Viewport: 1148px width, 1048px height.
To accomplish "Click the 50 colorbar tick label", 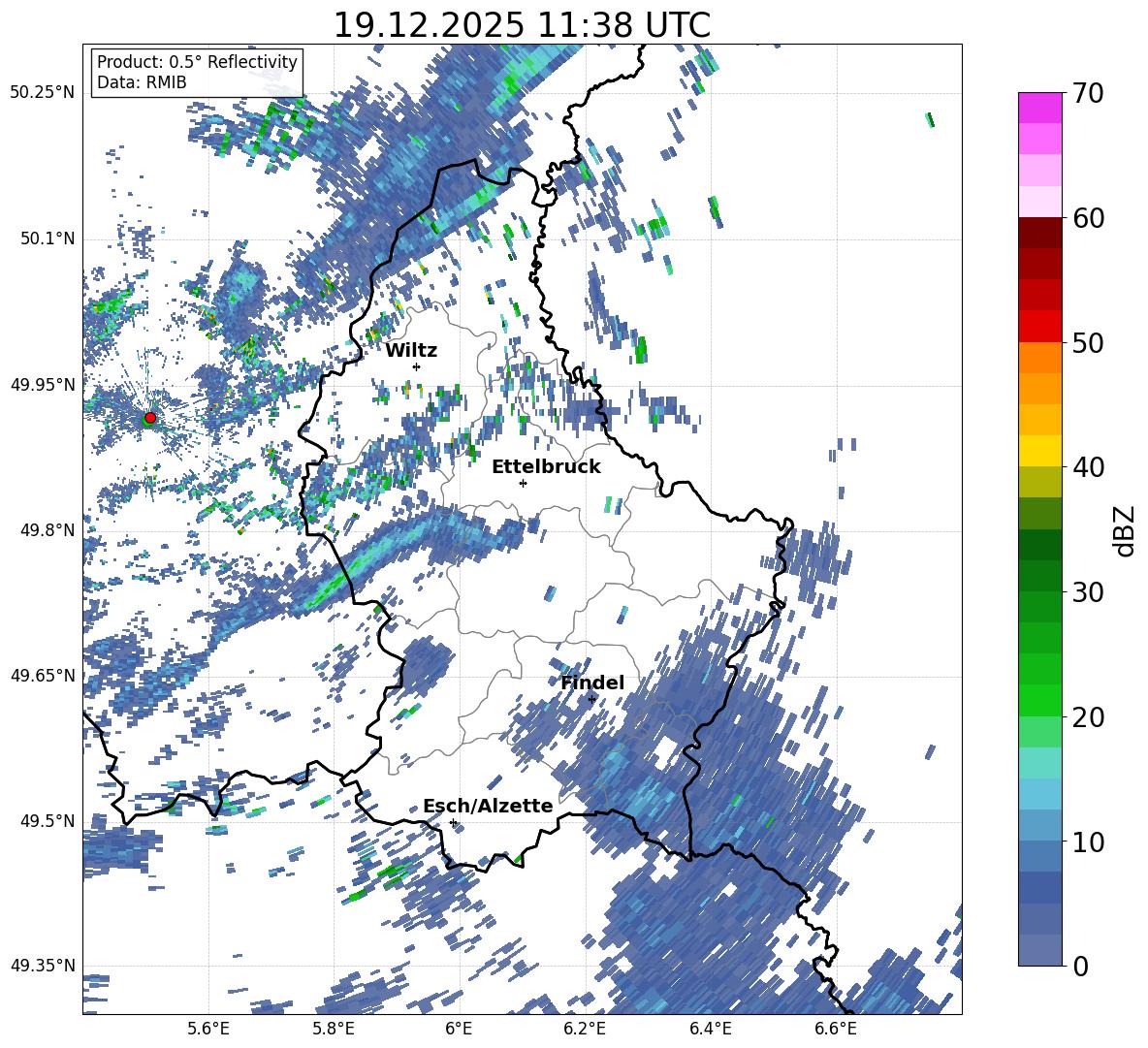I will click(1088, 343).
